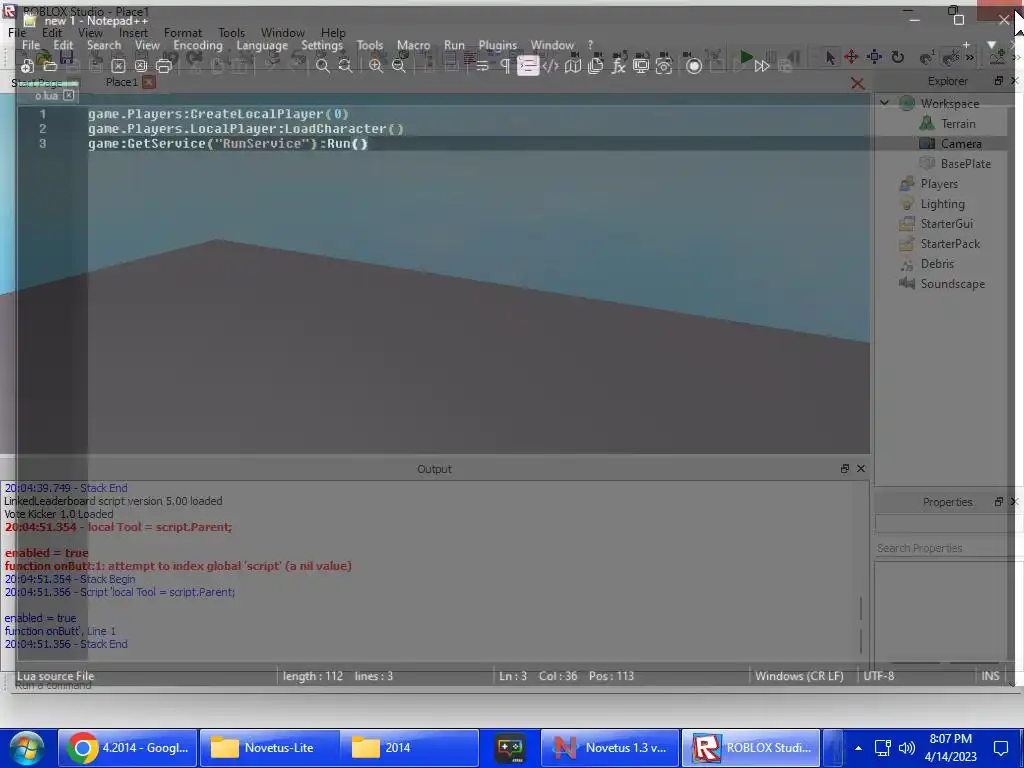Toggle Word Wrap in Notepad++ toolbar
Viewport: 1024px width, 768px height.
click(x=482, y=66)
